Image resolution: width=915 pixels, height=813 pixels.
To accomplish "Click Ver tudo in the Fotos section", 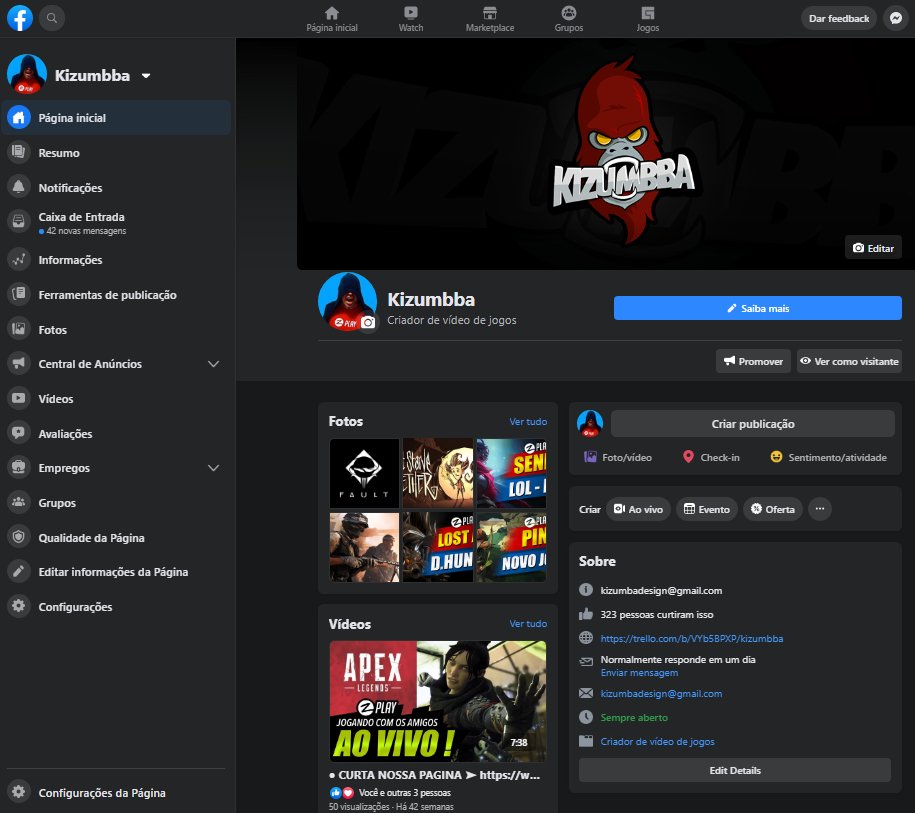I will (528, 421).
